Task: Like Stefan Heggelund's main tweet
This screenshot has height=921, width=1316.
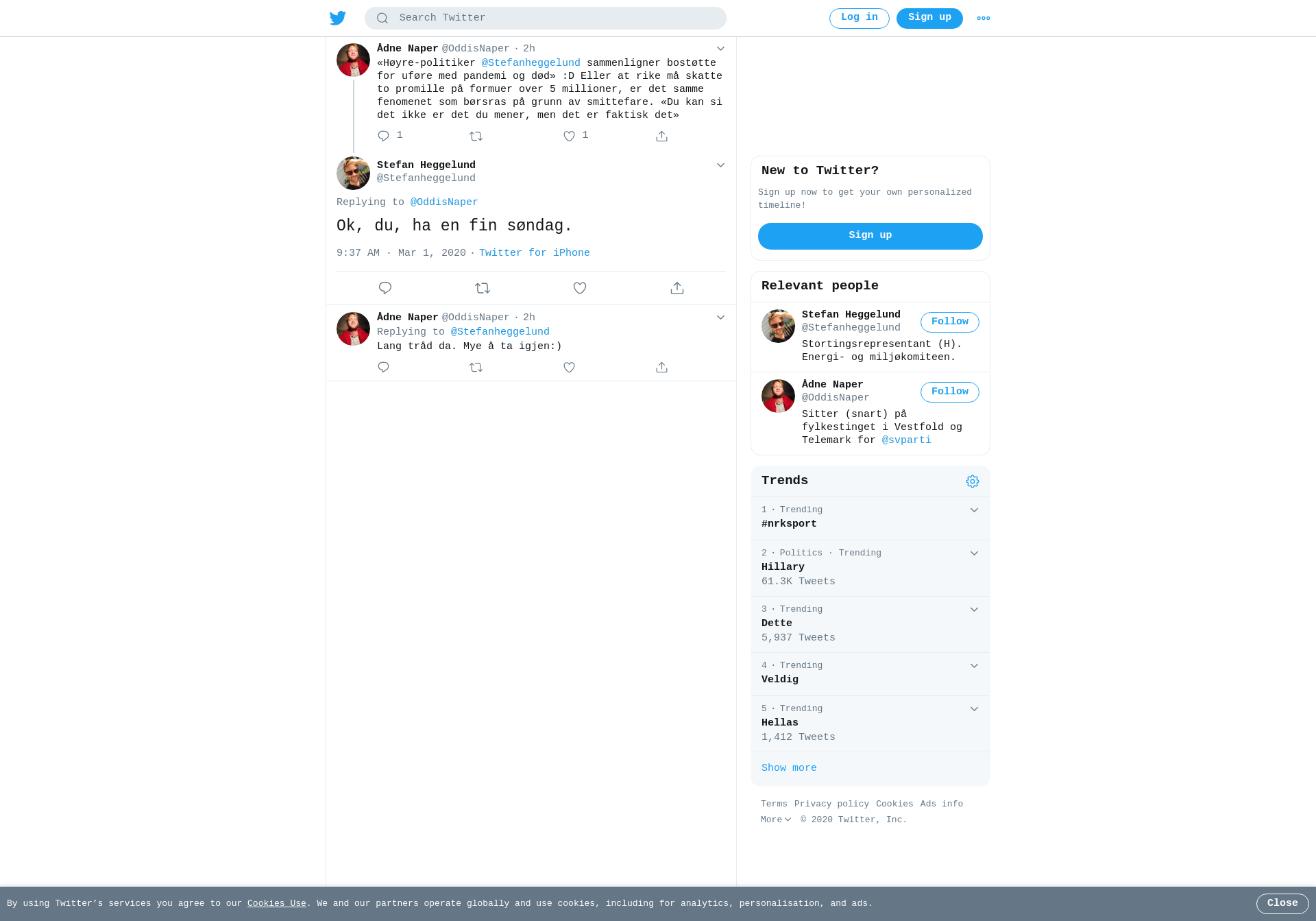Action: [580, 288]
